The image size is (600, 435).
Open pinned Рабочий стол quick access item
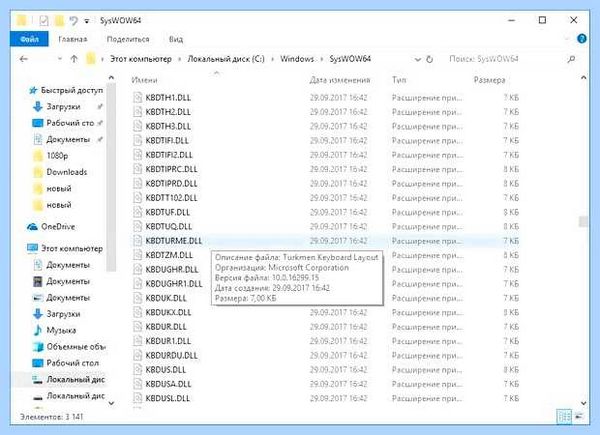click(70, 123)
